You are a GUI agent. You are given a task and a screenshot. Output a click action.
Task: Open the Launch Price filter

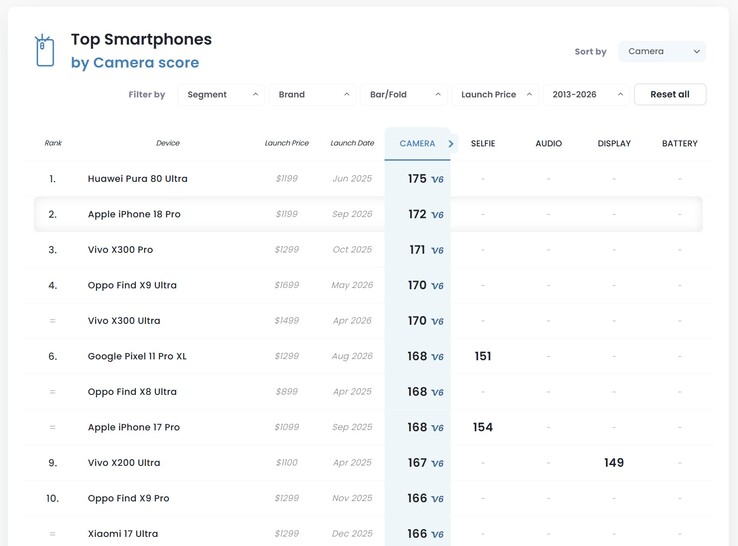click(495, 95)
